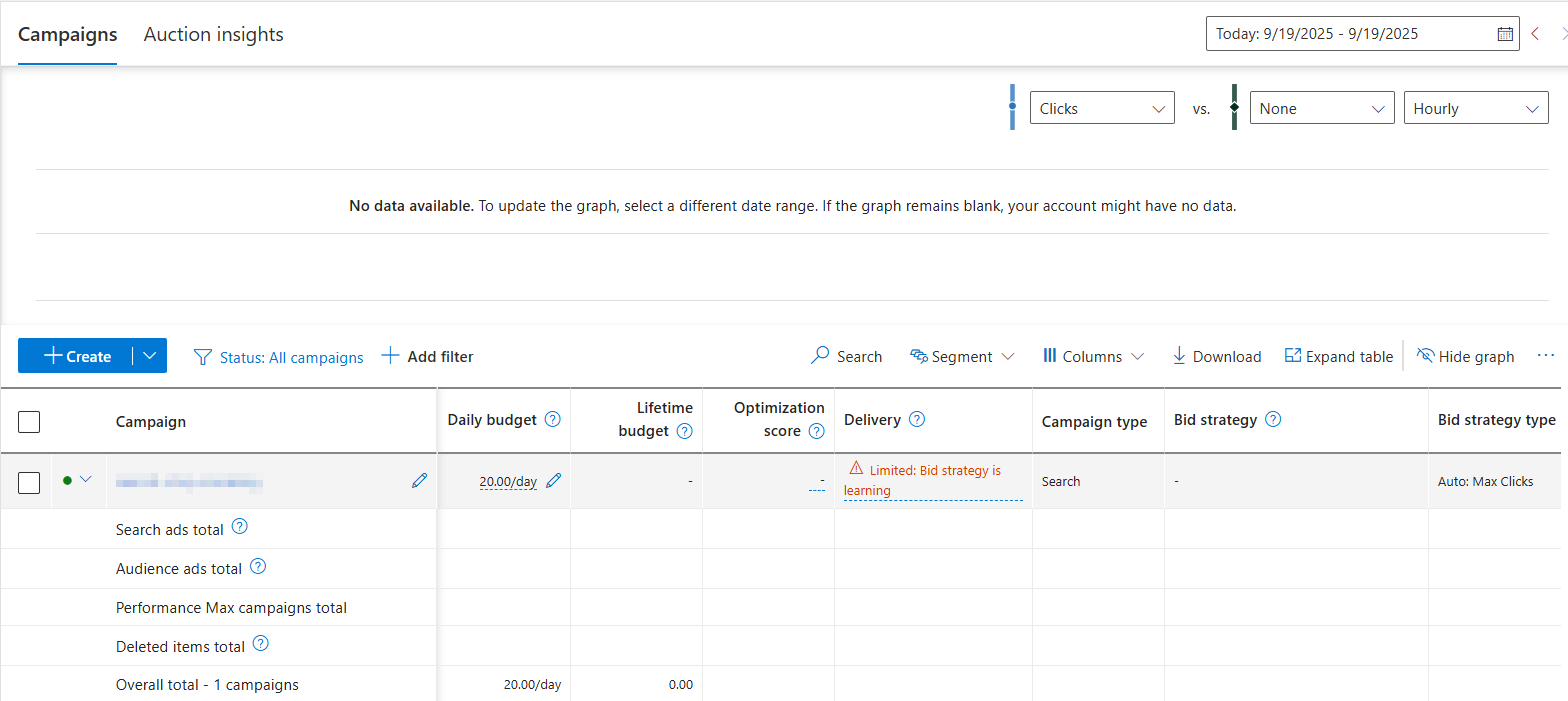Click the Create button
The width and height of the screenshot is (1568, 701).
point(75,356)
